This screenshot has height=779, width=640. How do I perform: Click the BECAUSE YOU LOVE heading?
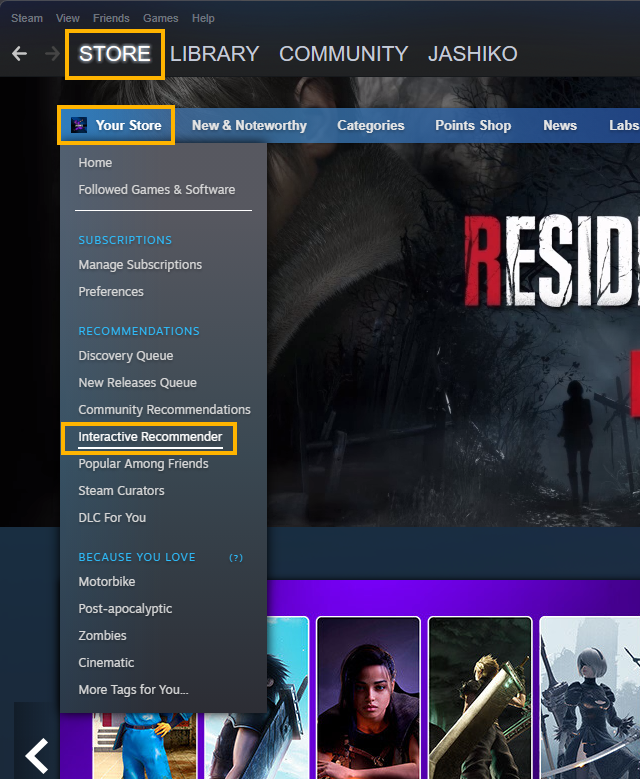point(137,557)
